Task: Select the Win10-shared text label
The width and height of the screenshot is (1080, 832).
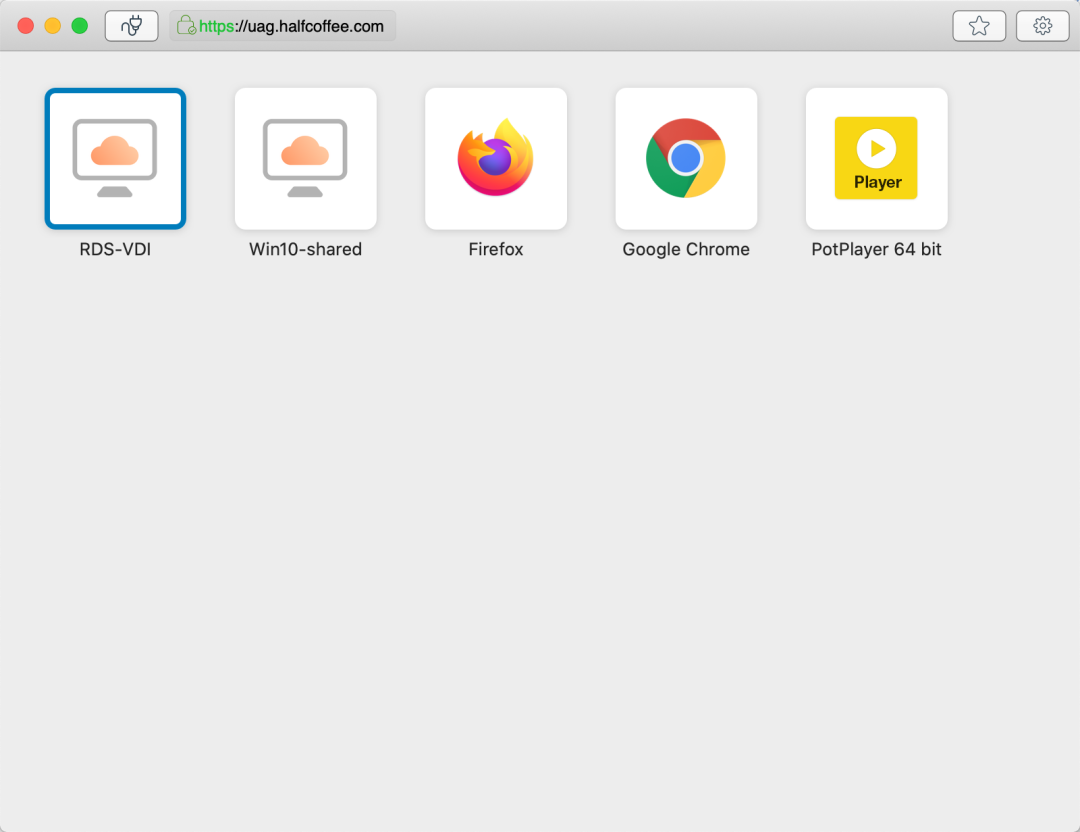Action: coord(306,249)
